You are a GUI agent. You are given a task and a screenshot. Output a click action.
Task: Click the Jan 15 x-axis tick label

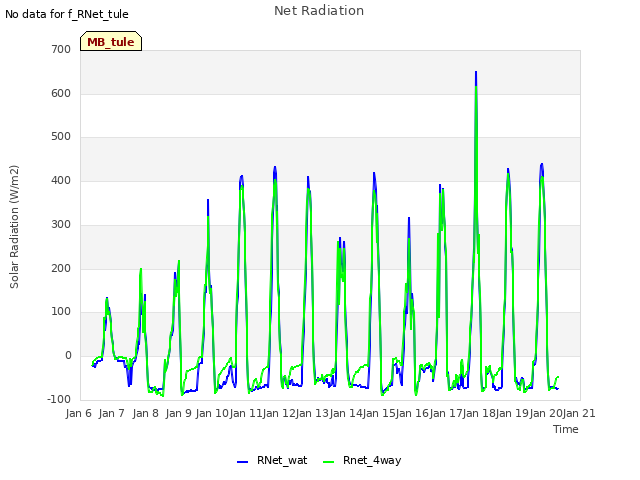[379, 413]
